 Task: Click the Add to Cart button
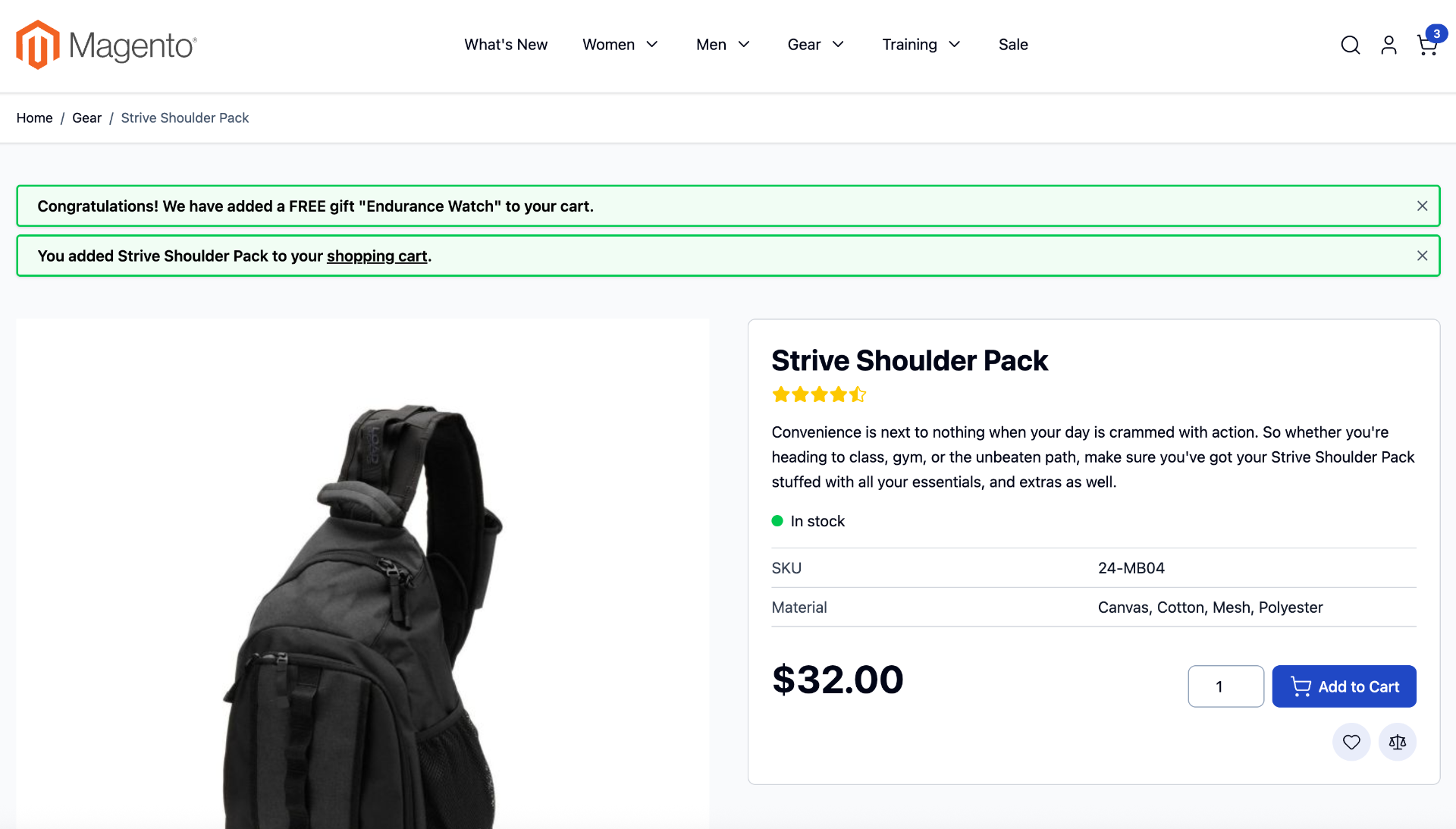click(1344, 686)
